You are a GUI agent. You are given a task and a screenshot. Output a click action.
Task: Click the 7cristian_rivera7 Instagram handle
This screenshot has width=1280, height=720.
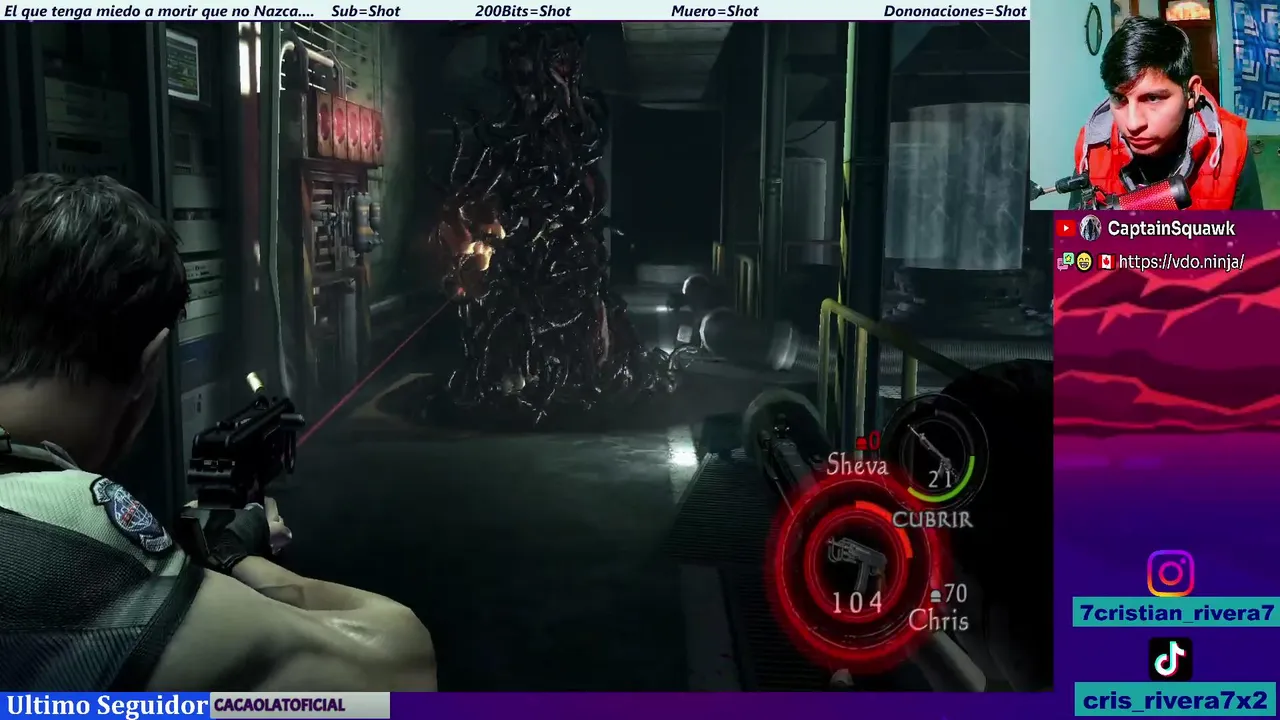(1177, 613)
